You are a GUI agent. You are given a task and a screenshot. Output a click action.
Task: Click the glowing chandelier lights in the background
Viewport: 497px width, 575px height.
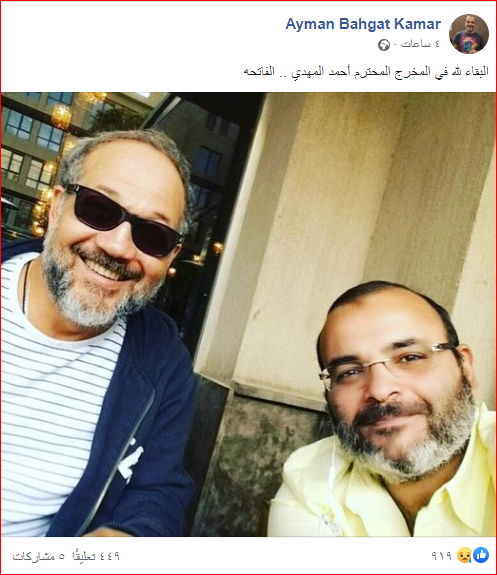click(x=61, y=117)
